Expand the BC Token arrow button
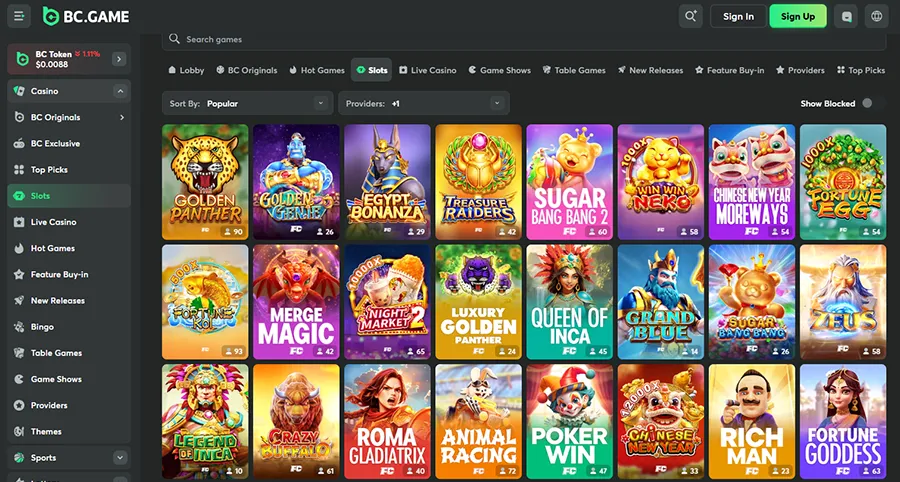Image resolution: width=900 pixels, height=482 pixels. click(119, 59)
